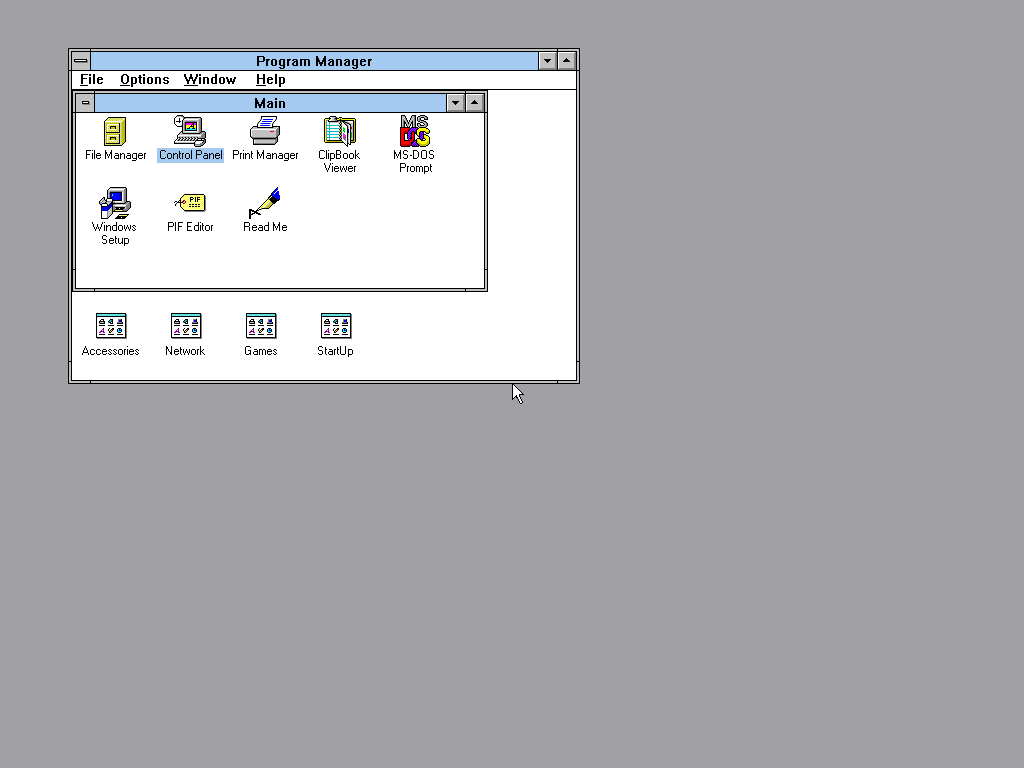
Task: Open the Program Manager control menu box
Action: pos(81,61)
